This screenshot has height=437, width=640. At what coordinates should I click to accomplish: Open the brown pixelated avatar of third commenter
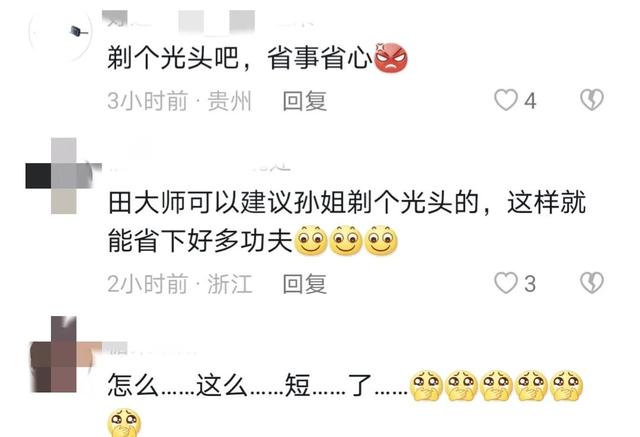[x=65, y=355]
